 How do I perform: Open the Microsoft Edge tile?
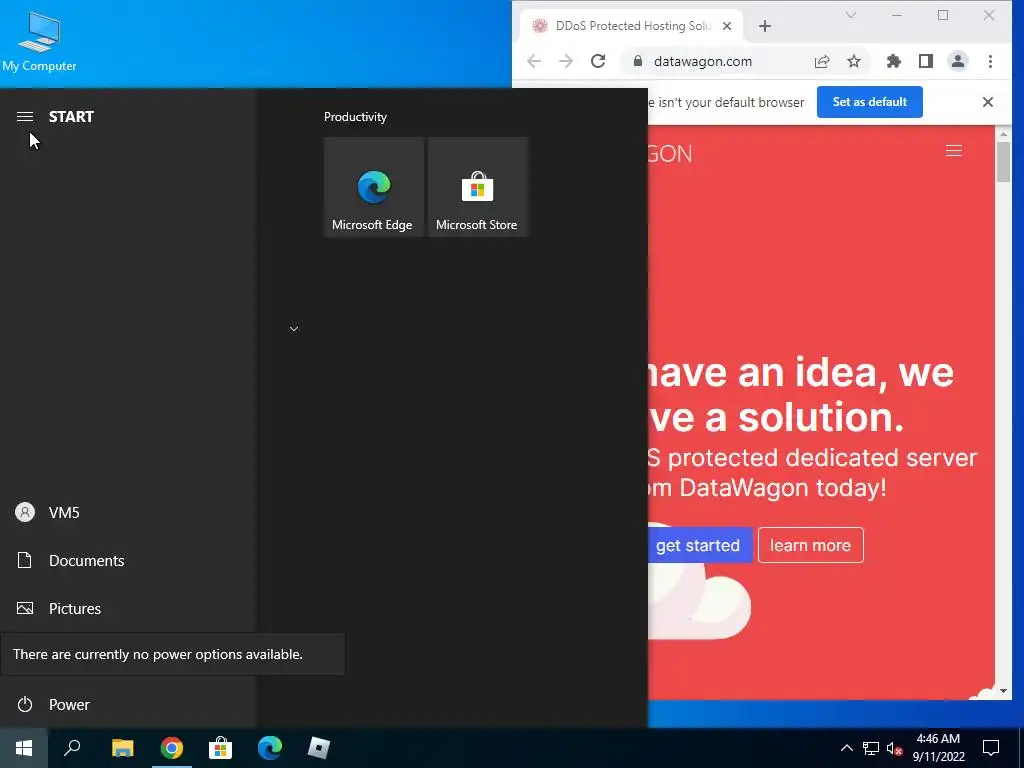374,187
